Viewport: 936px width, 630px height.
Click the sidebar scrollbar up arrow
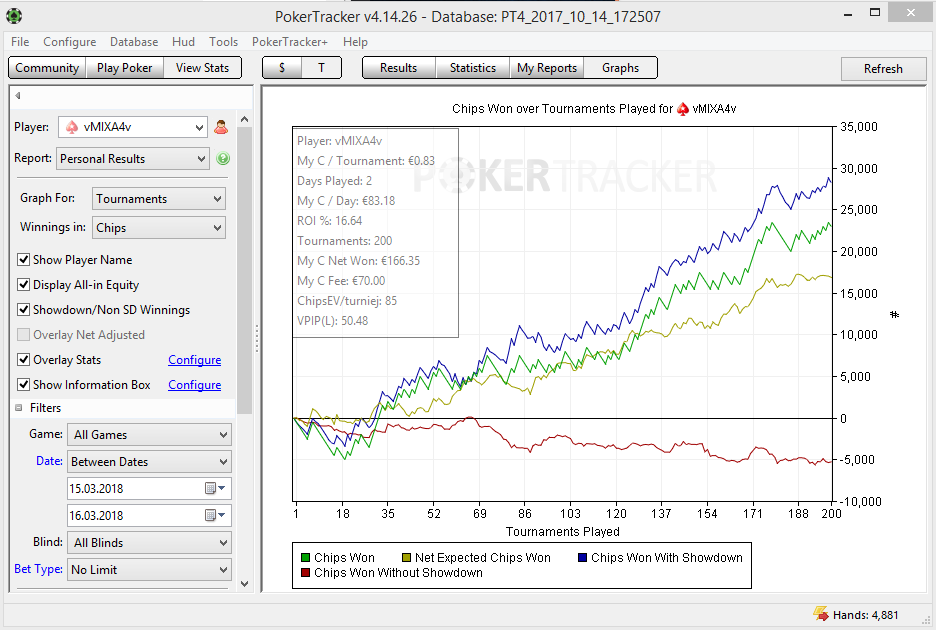[x=244, y=119]
